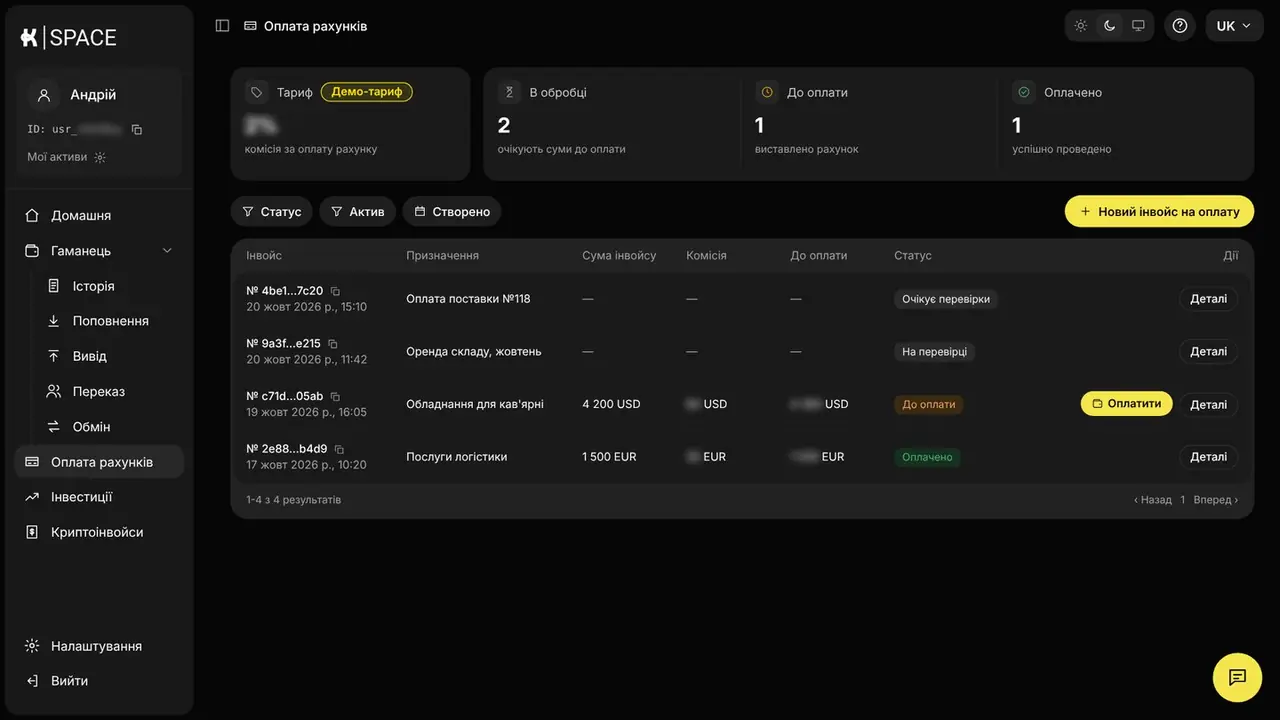Go to Вперед pagination page
Viewport: 1280px width, 720px height.
tap(1216, 500)
